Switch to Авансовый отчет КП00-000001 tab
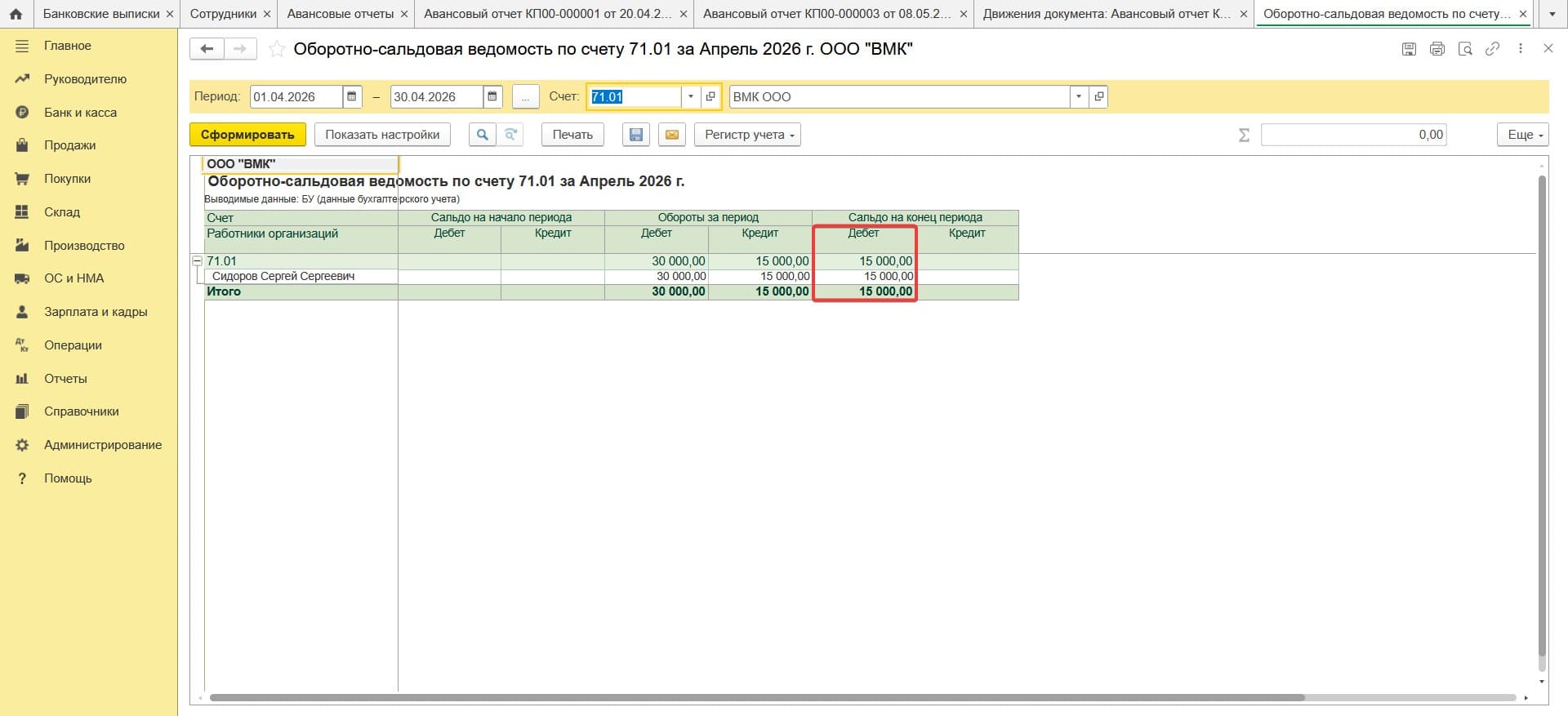The width and height of the screenshot is (1568, 716). point(547,14)
